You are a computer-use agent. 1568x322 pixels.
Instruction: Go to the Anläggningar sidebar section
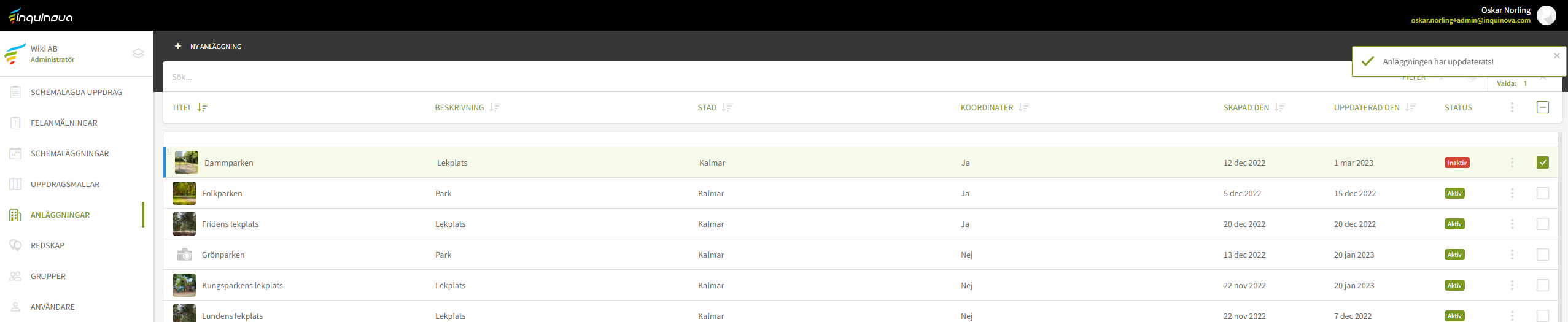(60, 215)
